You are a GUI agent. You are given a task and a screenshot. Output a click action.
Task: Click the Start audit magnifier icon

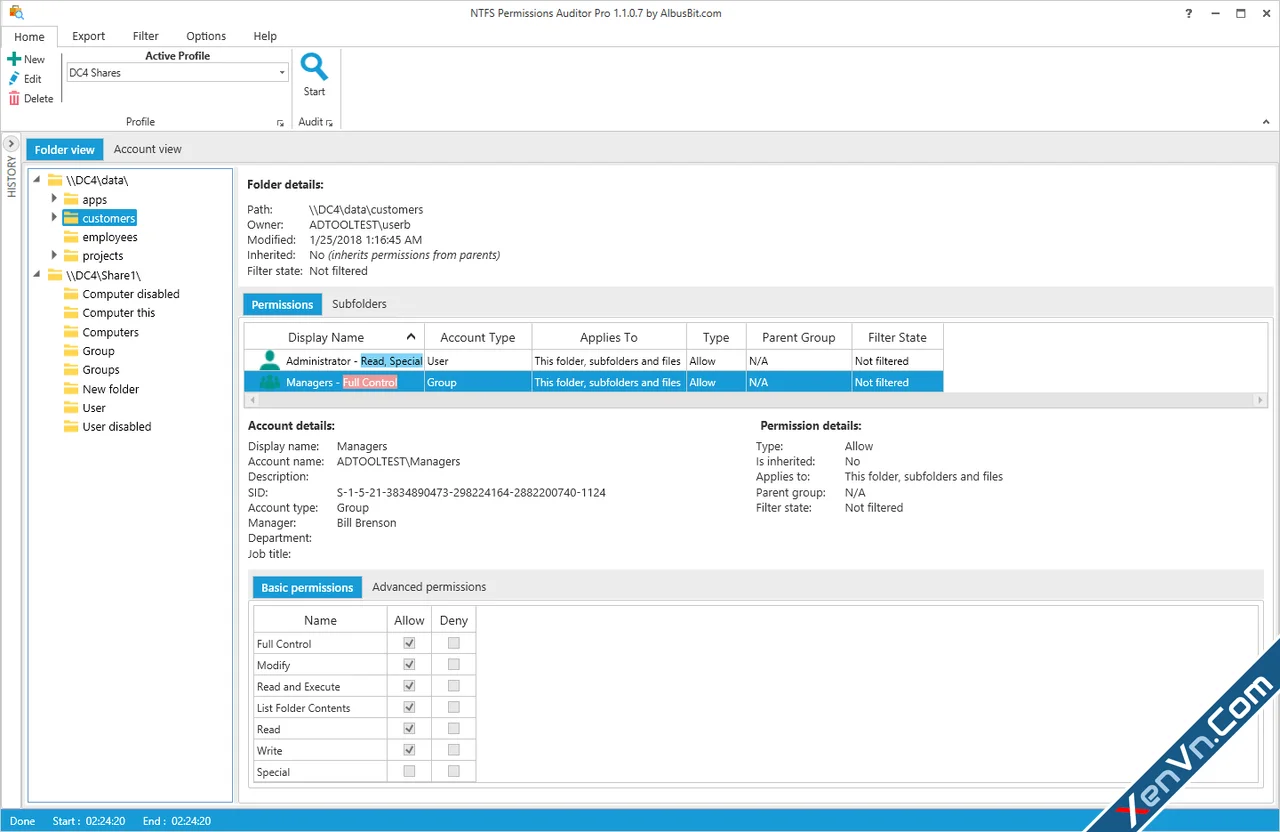tap(315, 67)
